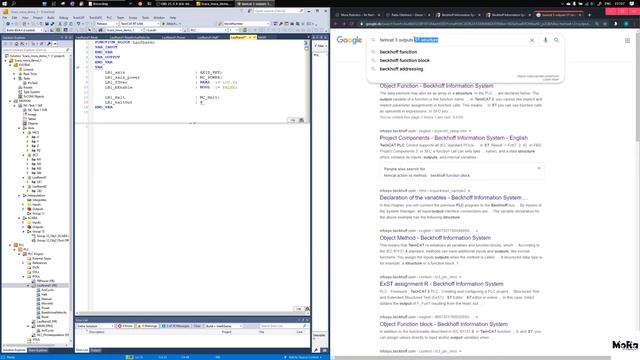This screenshot has width=640, height=360.
Task: Pin the Solution Explorer panel
Action: pos(66,38)
